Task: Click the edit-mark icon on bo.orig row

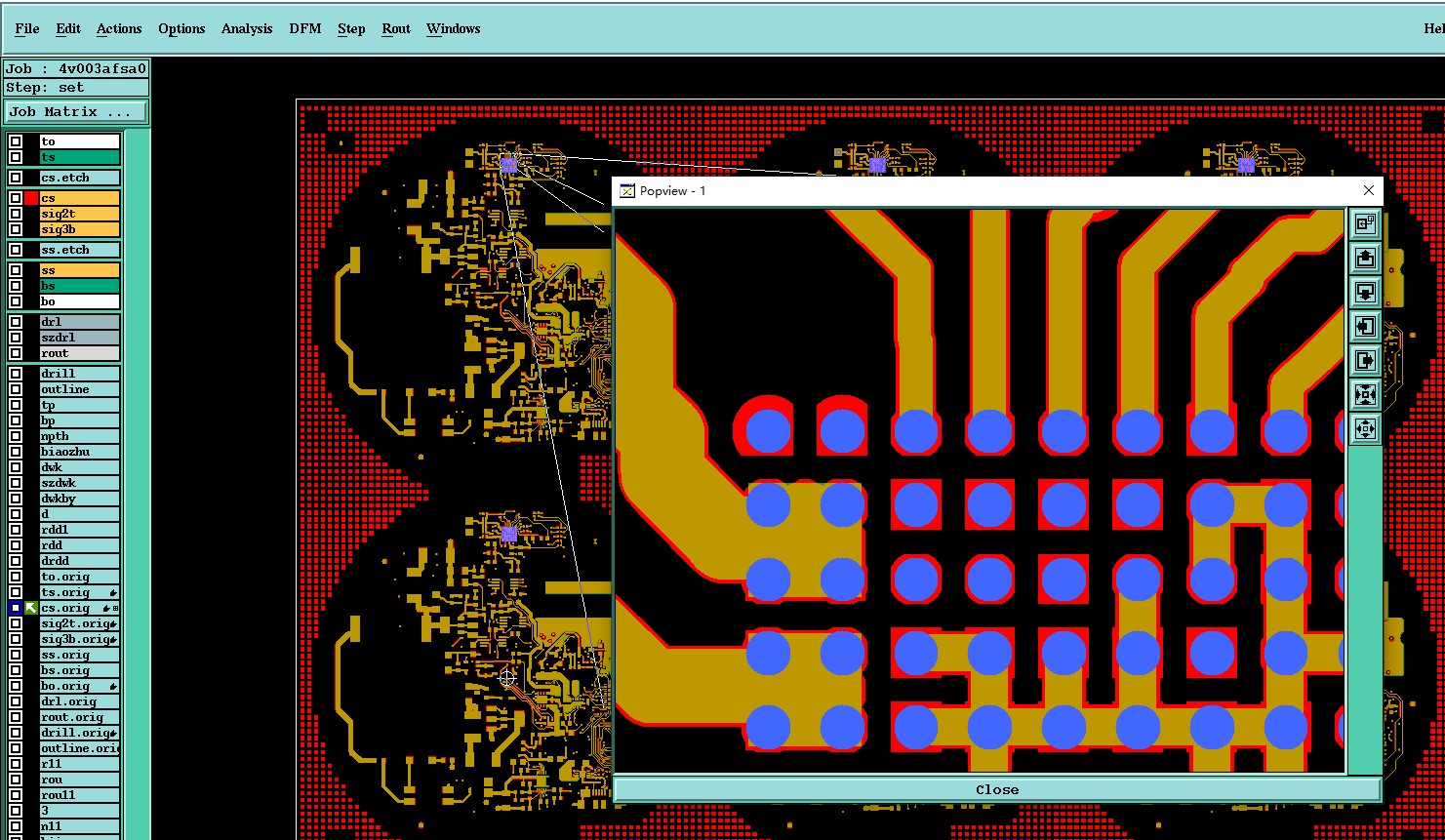Action: tap(113, 686)
